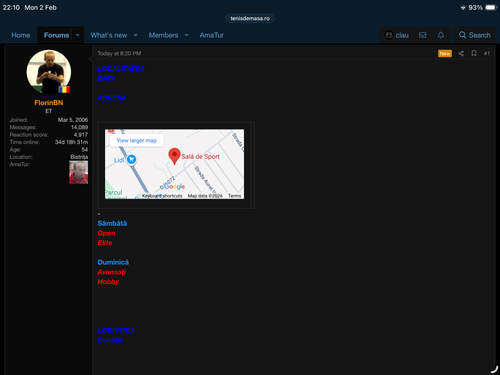
Task: Open the Google logo on map
Action: [175, 186]
